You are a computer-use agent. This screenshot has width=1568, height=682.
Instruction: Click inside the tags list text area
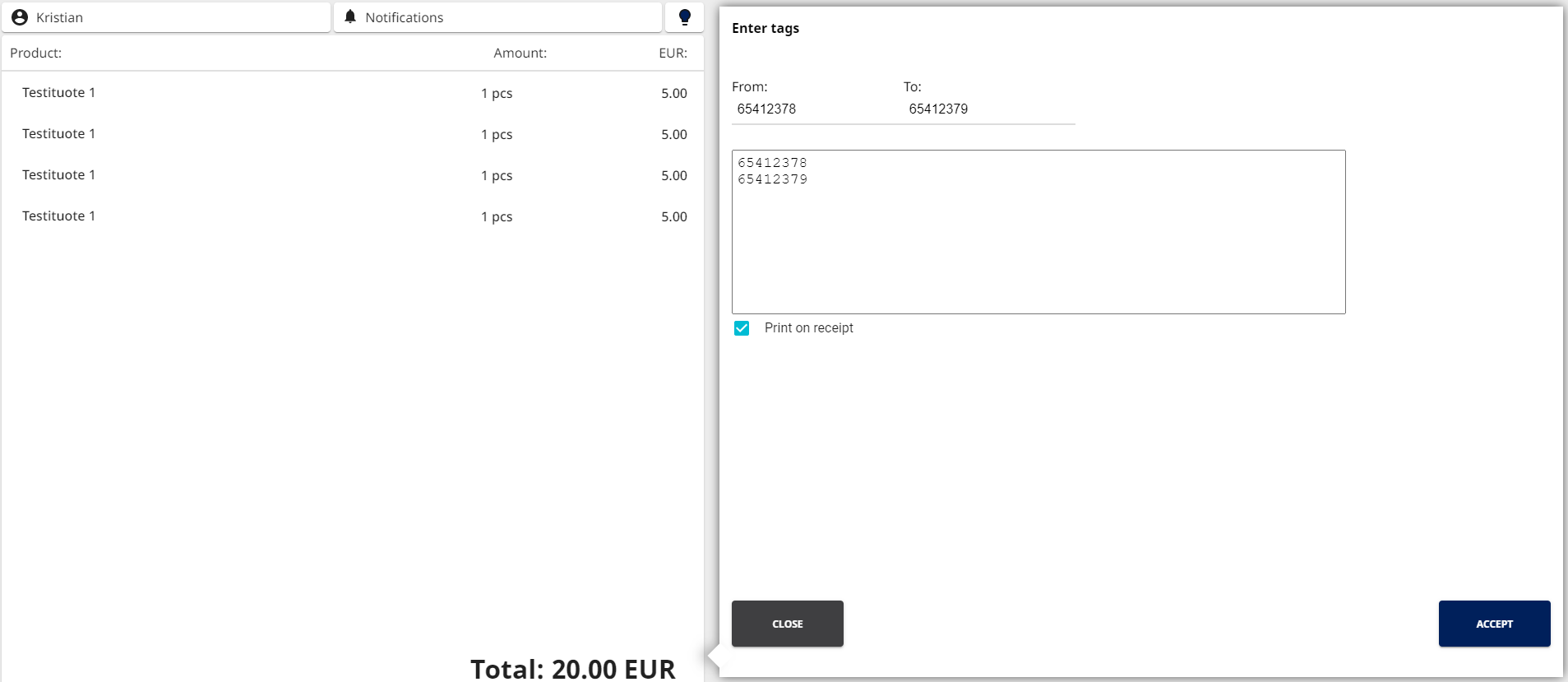[1038, 239]
